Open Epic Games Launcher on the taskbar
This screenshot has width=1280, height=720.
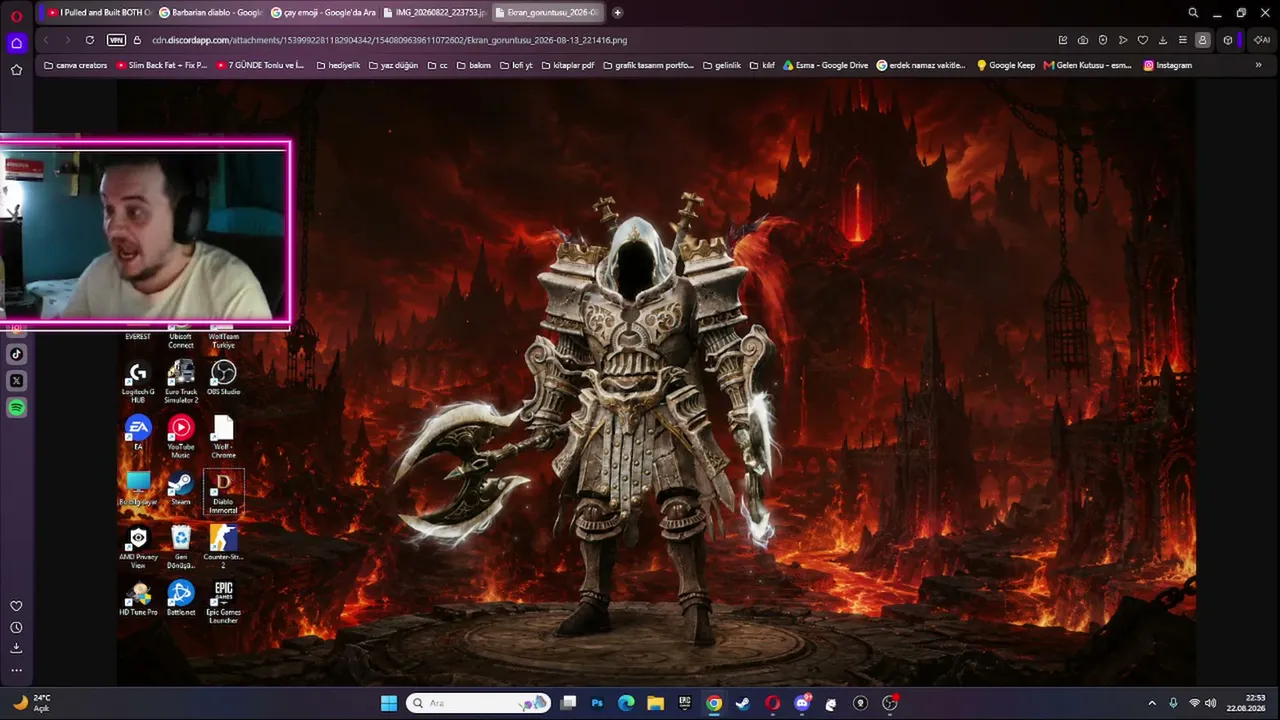(685, 703)
